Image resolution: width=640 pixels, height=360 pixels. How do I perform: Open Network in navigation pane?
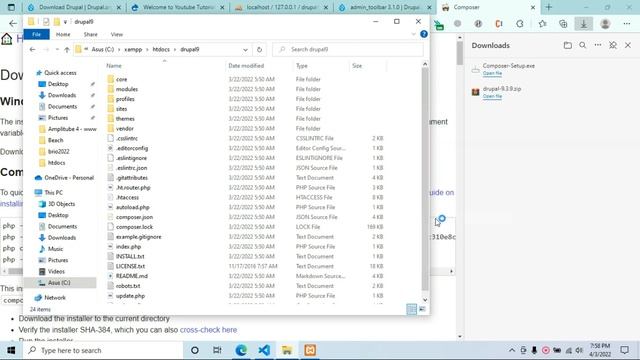click(55, 298)
